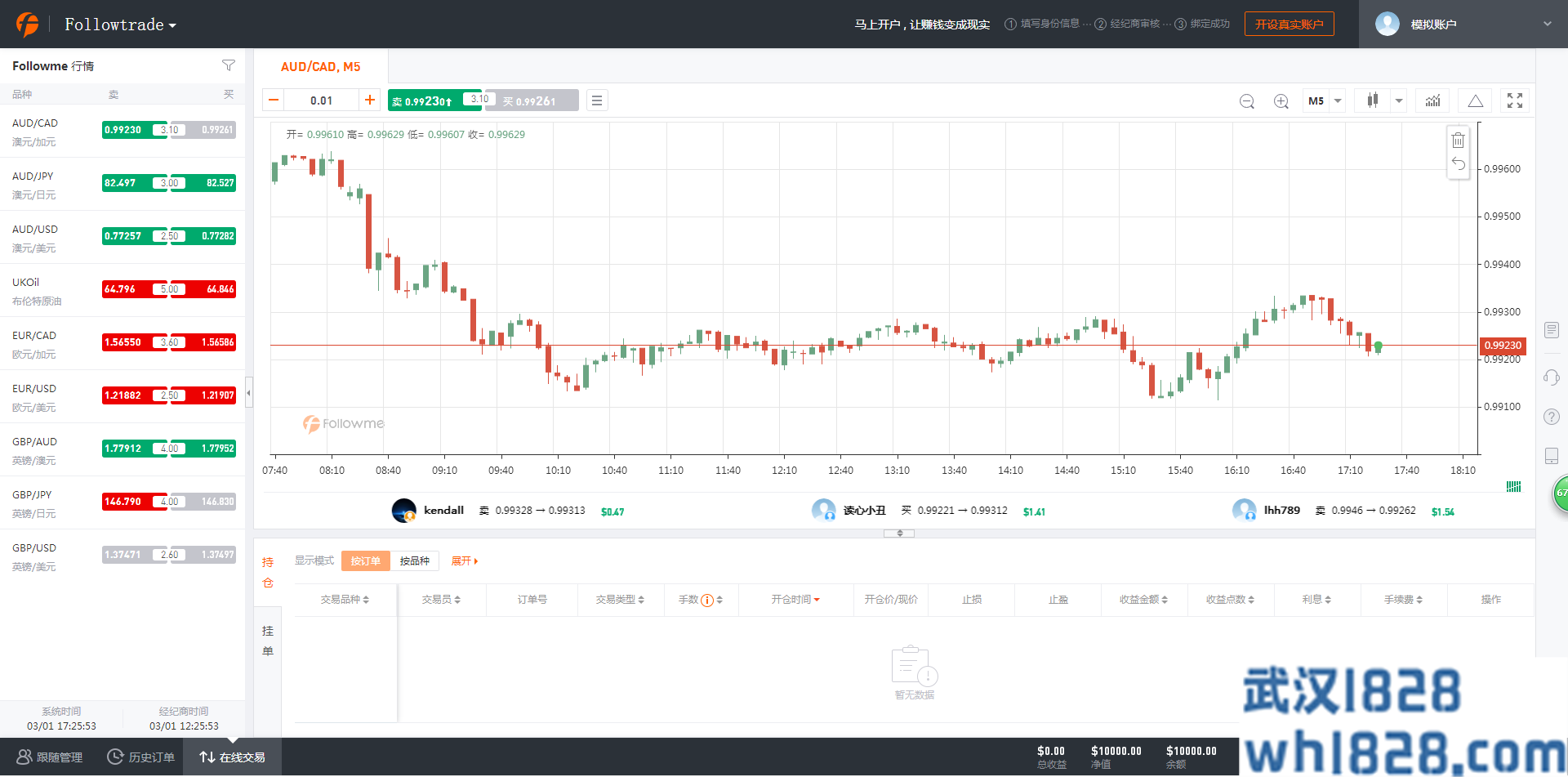This screenshot has height=777, width=1568.
Task: Select the GBP/USD symbol row
Action: point(122,556)
